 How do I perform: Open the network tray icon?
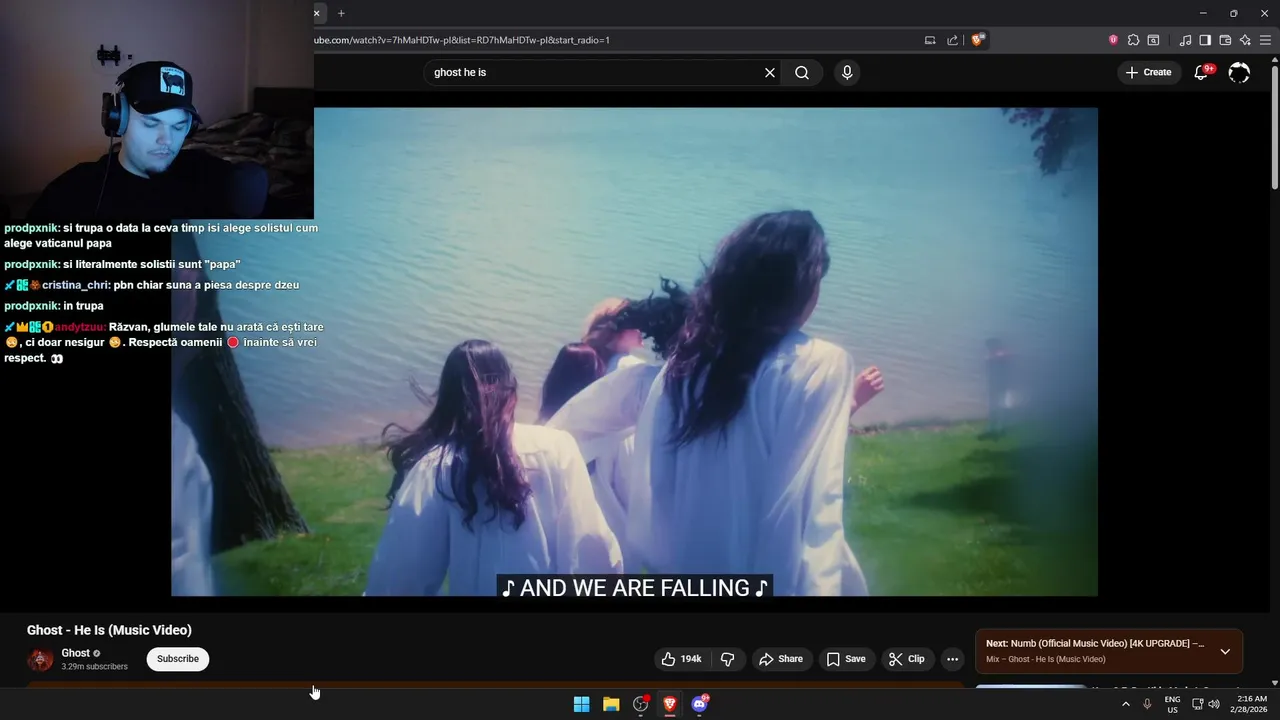(1198, 704)
